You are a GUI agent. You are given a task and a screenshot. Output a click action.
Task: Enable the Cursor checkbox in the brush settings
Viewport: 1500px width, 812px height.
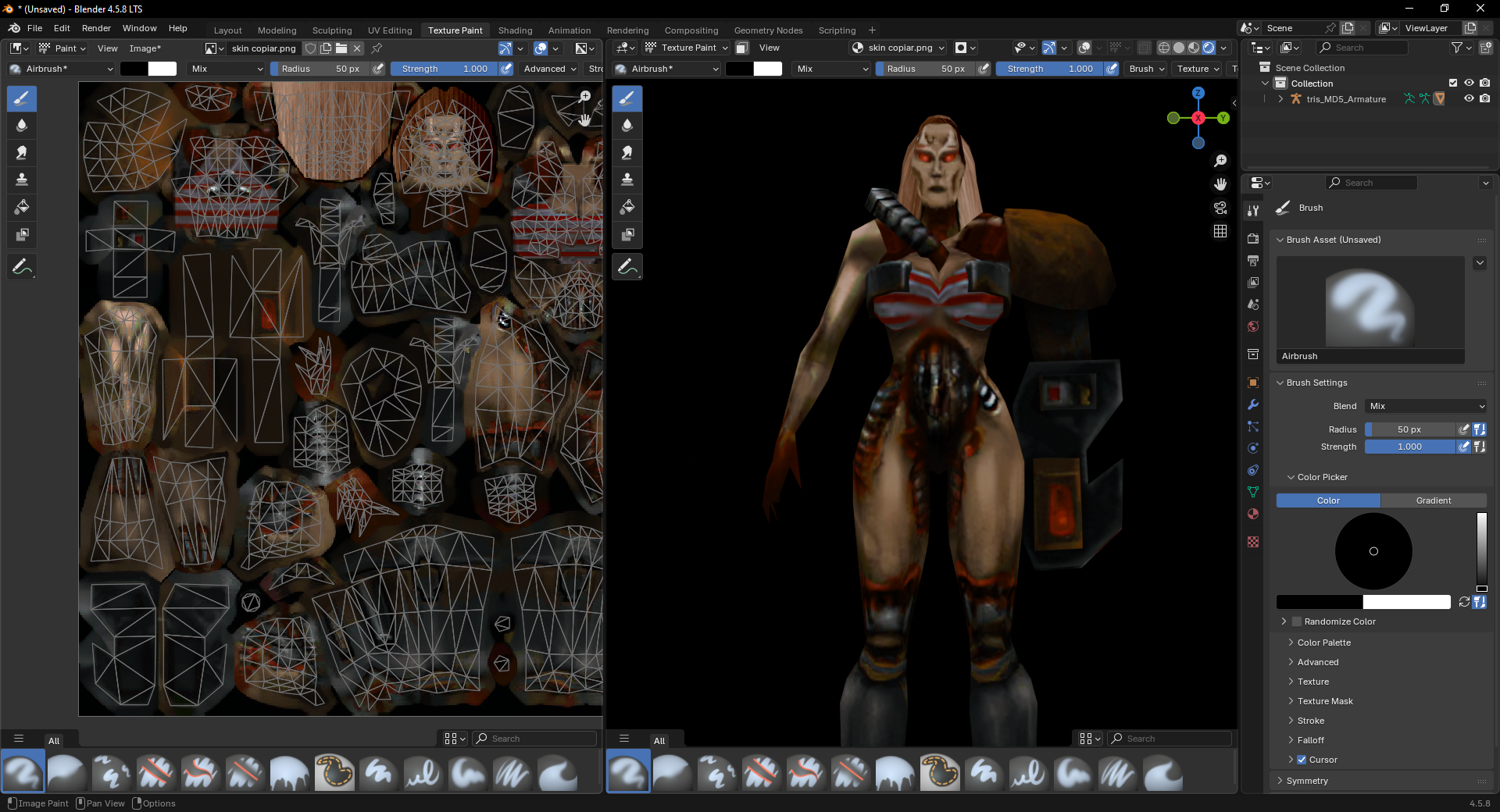[1302, 760]
